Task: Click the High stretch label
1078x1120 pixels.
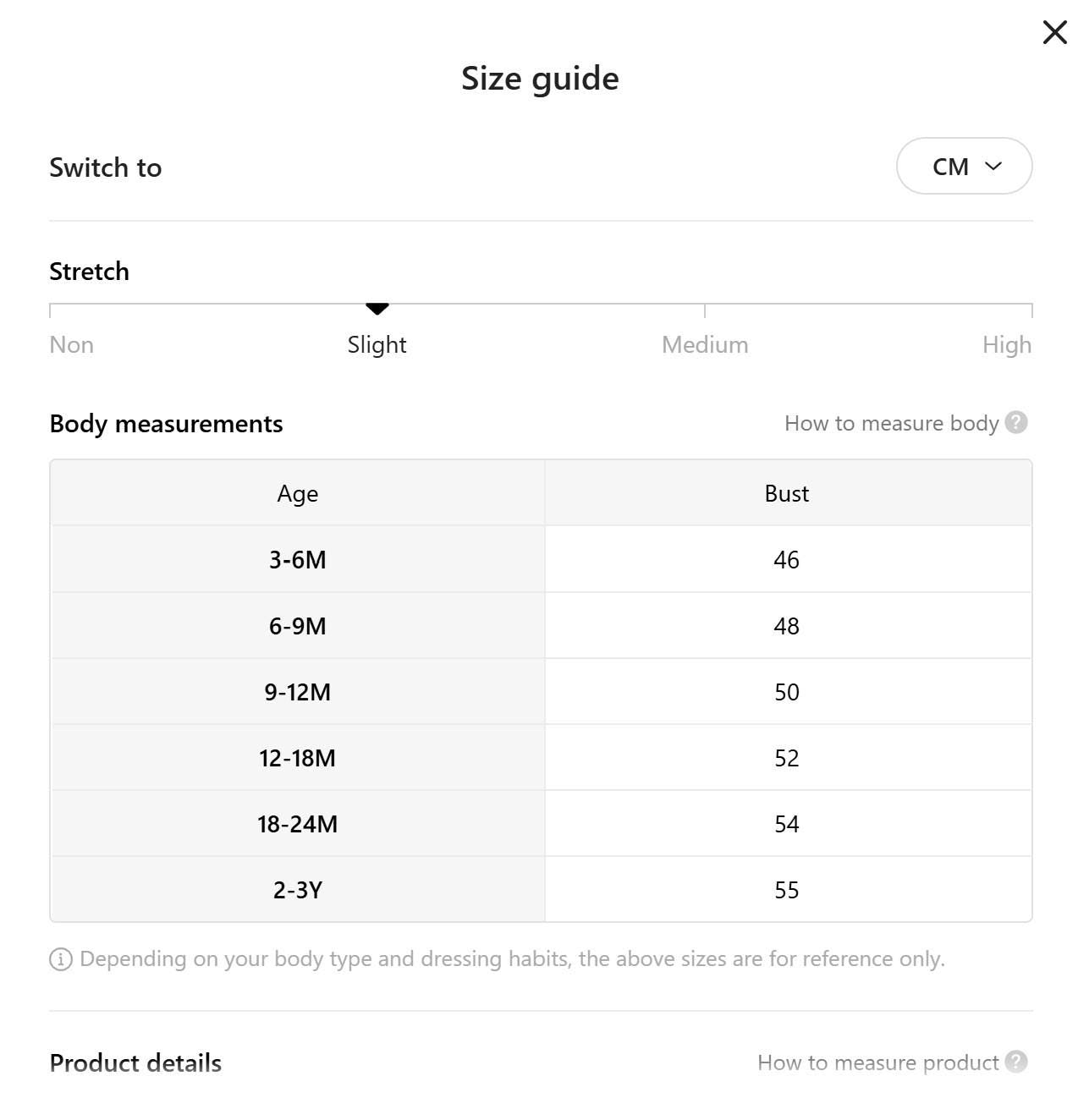Action: point(1006,345)
